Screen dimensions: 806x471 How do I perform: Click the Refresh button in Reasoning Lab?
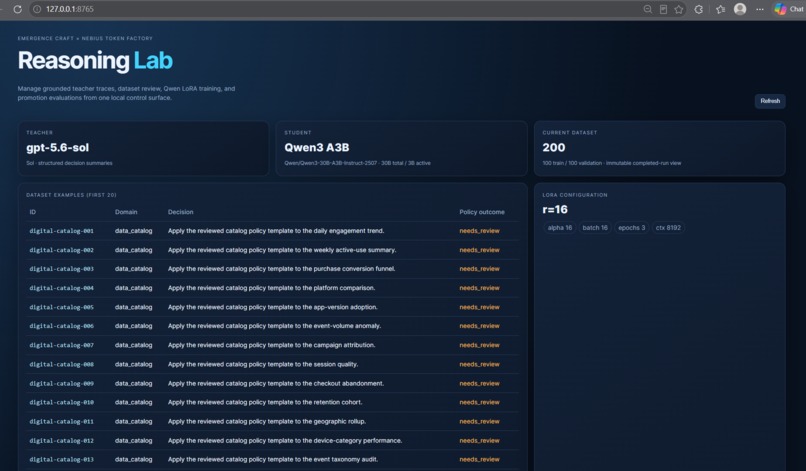point(770,101)
